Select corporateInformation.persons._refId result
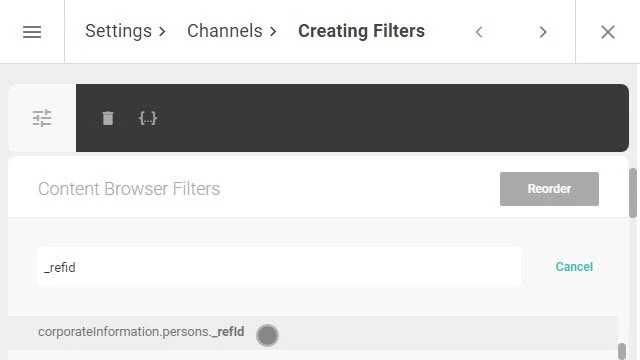Viewport: 640px width, 360px height. click(313, 333)
